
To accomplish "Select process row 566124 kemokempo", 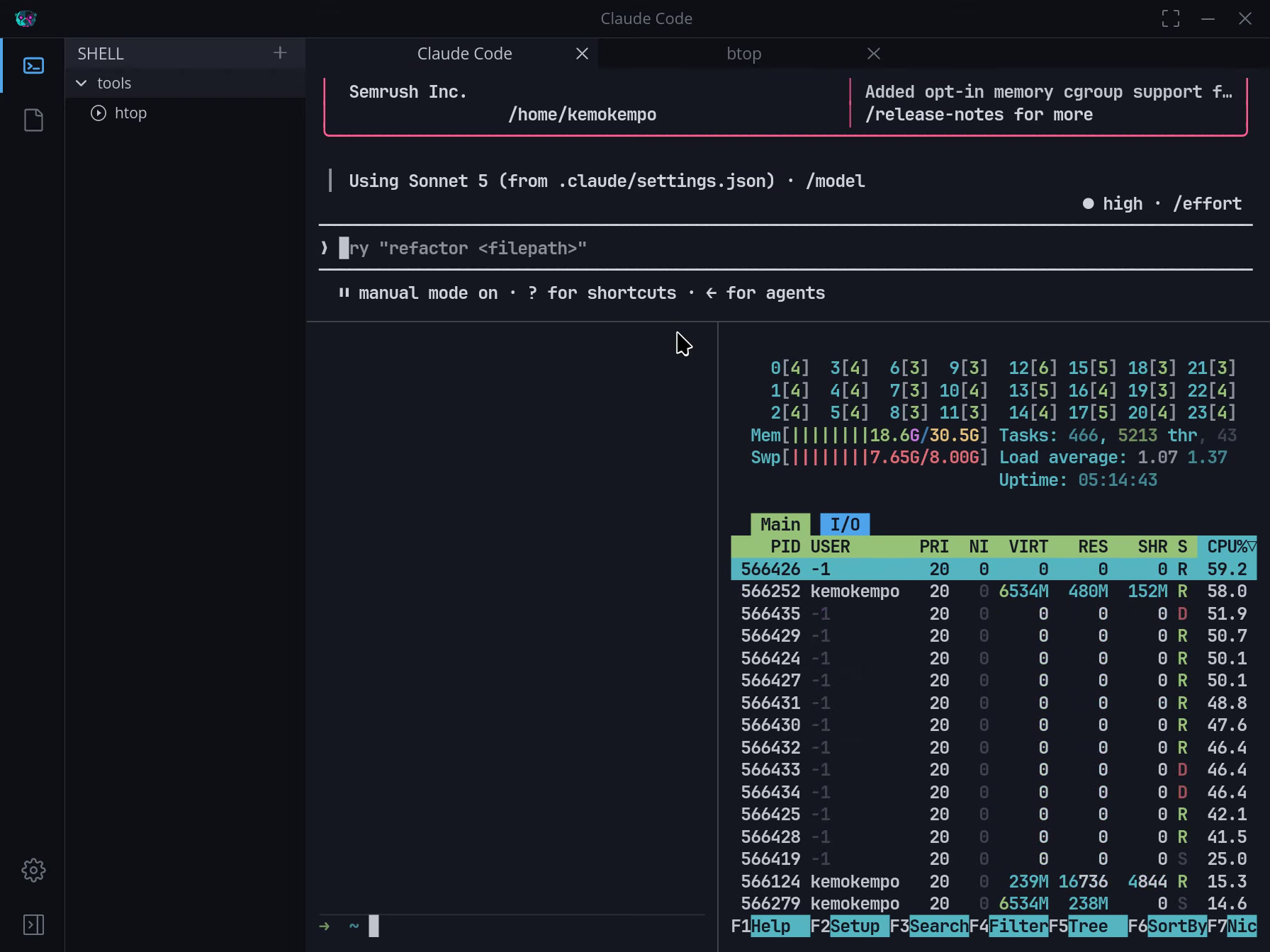I will [x=994, y=882].
